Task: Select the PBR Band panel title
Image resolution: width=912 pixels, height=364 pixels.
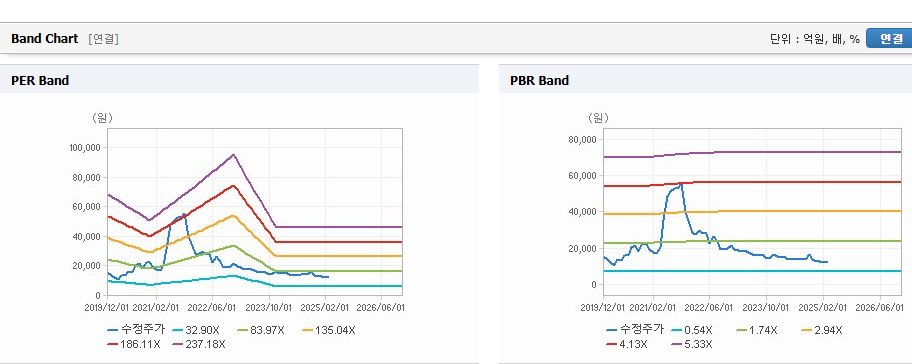Action: (x=539, y=80)
